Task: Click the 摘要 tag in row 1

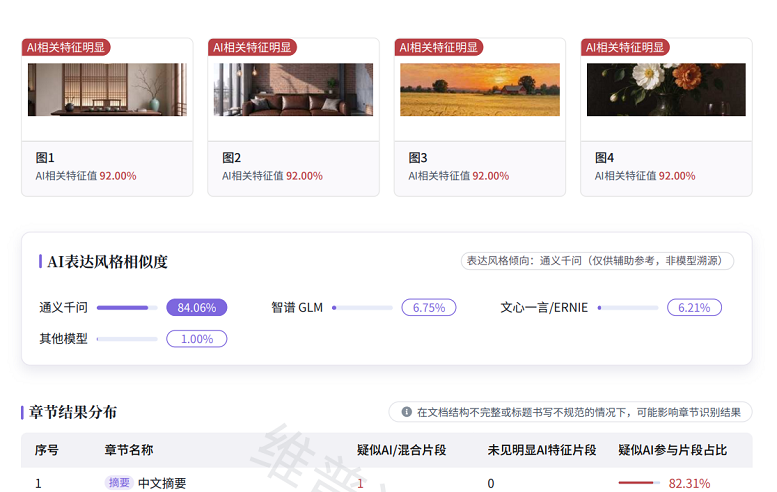Action: tap(119, 483)
